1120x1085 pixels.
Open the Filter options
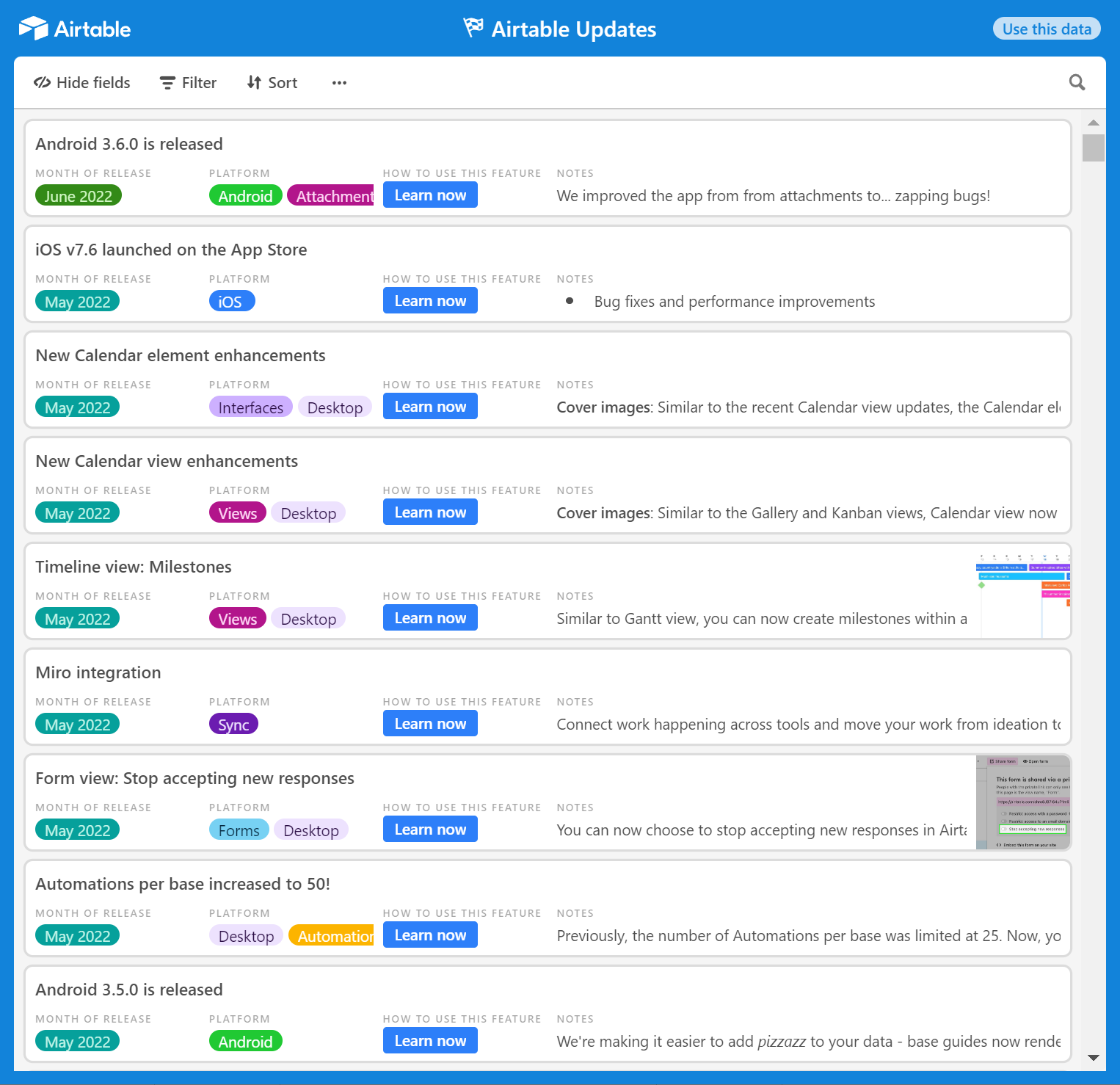pyautogui.click(x=189, y=83)
